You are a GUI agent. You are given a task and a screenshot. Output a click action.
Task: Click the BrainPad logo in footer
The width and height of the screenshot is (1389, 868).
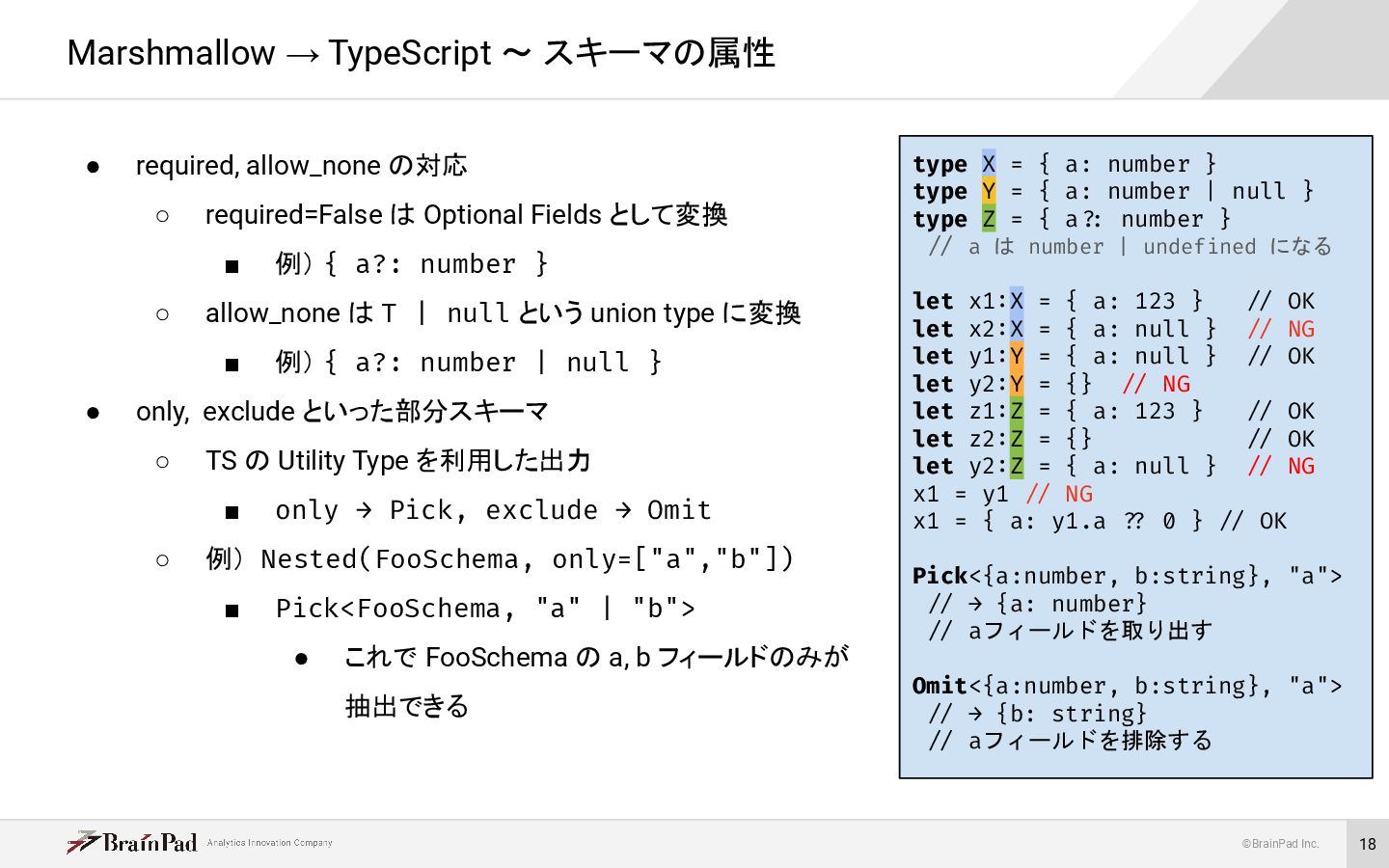pos(132,843)
